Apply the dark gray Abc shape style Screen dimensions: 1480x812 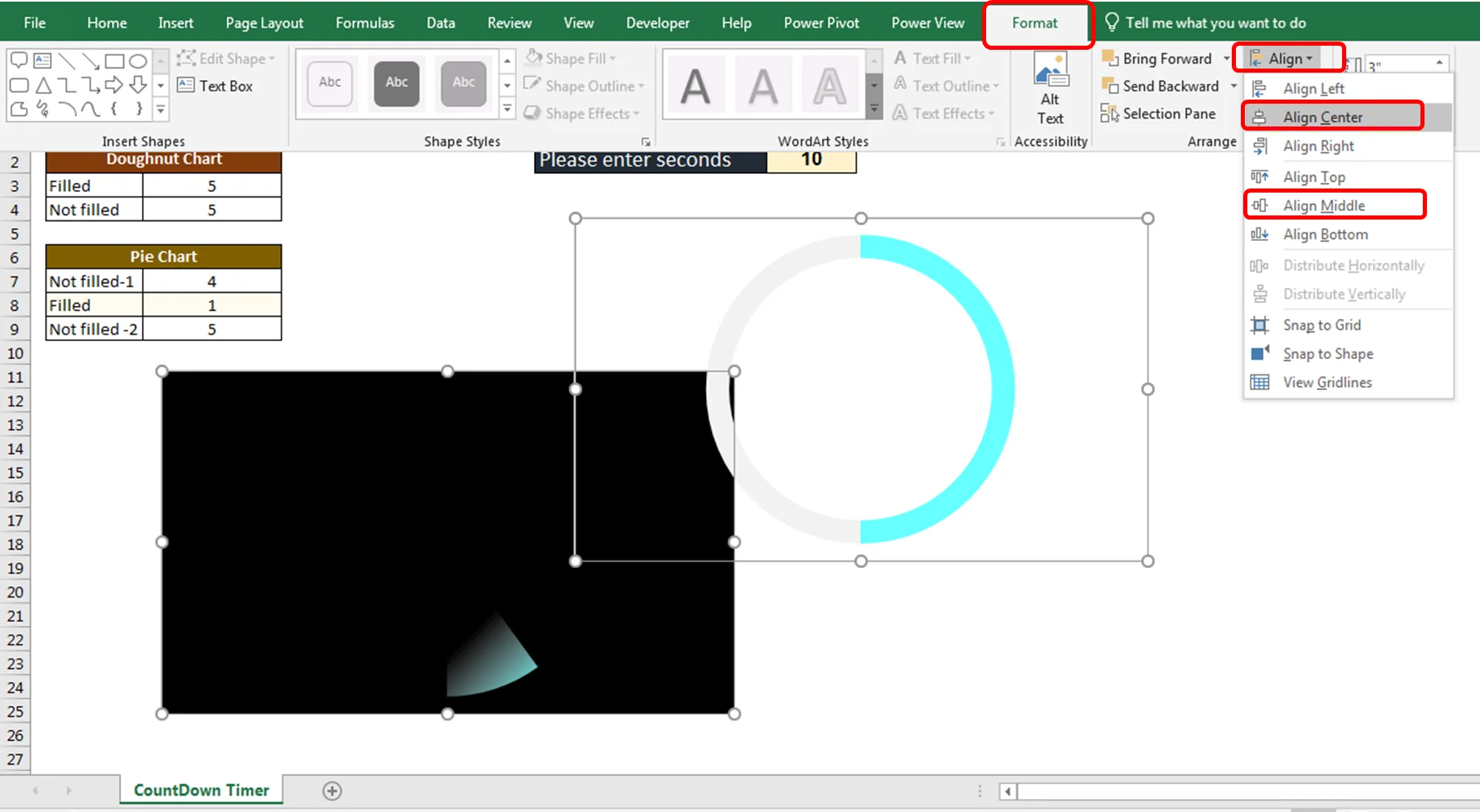pyautogui.click(x=397, y=82)
